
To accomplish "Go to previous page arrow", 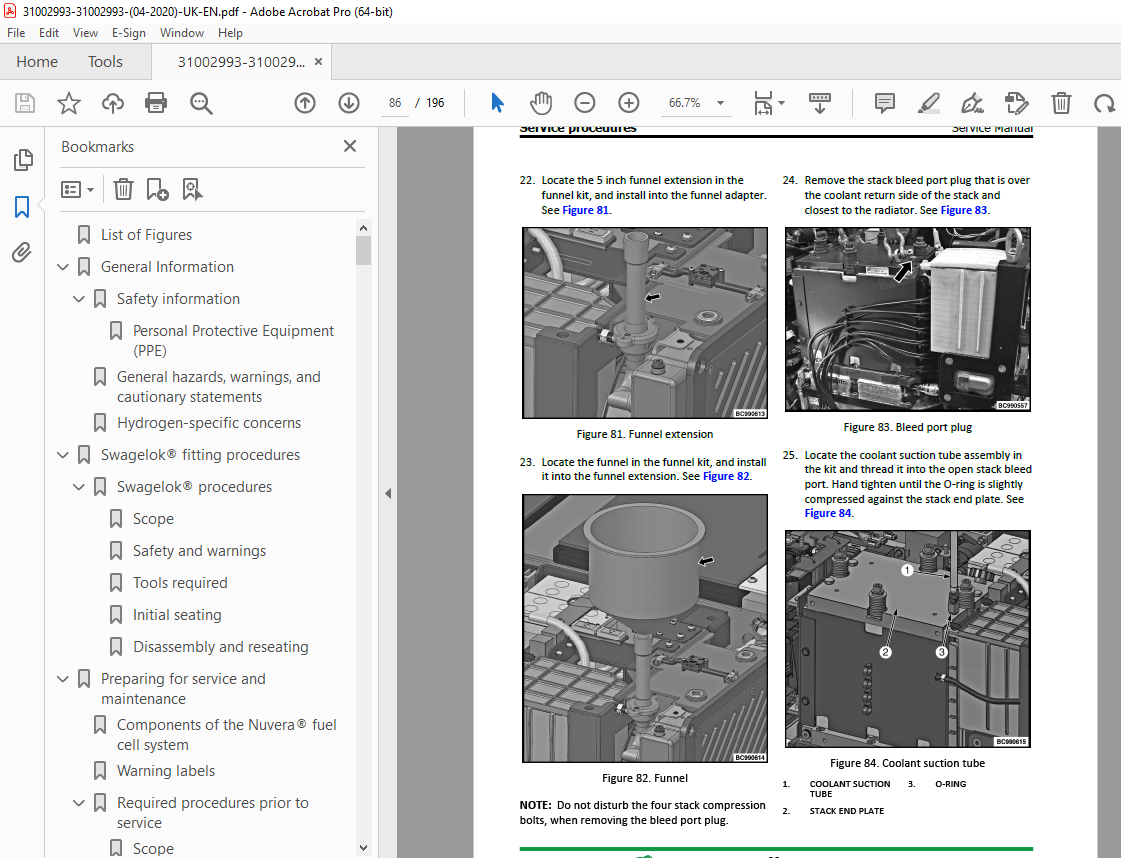I will (x=305, y=103).
